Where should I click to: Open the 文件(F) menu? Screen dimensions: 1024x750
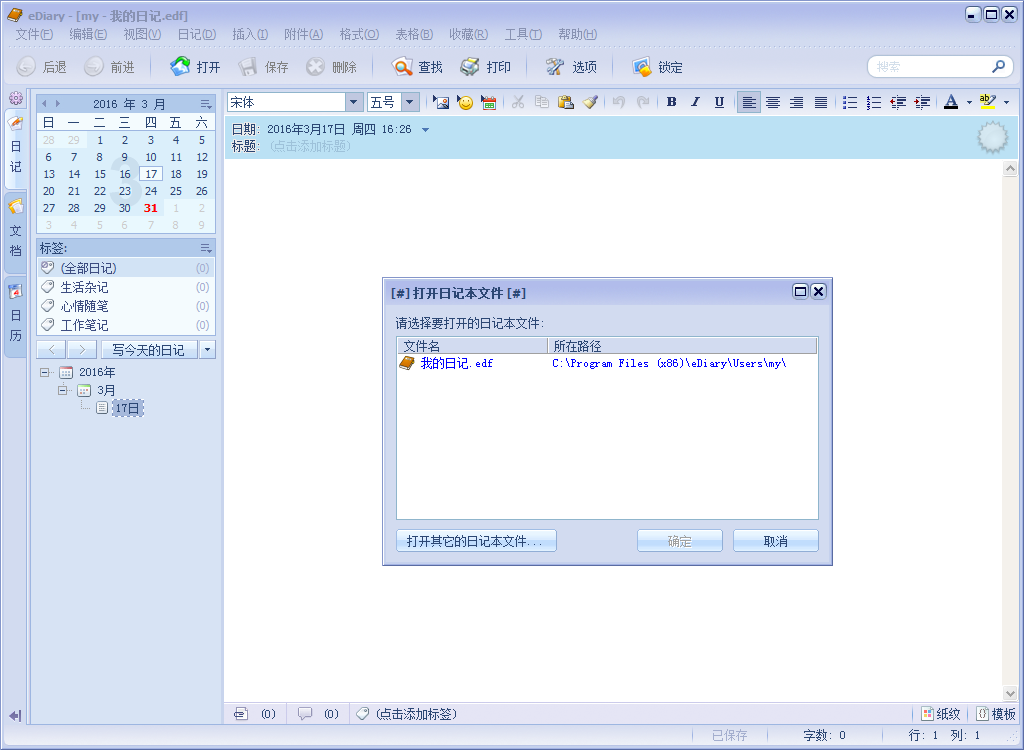[34, 34]
